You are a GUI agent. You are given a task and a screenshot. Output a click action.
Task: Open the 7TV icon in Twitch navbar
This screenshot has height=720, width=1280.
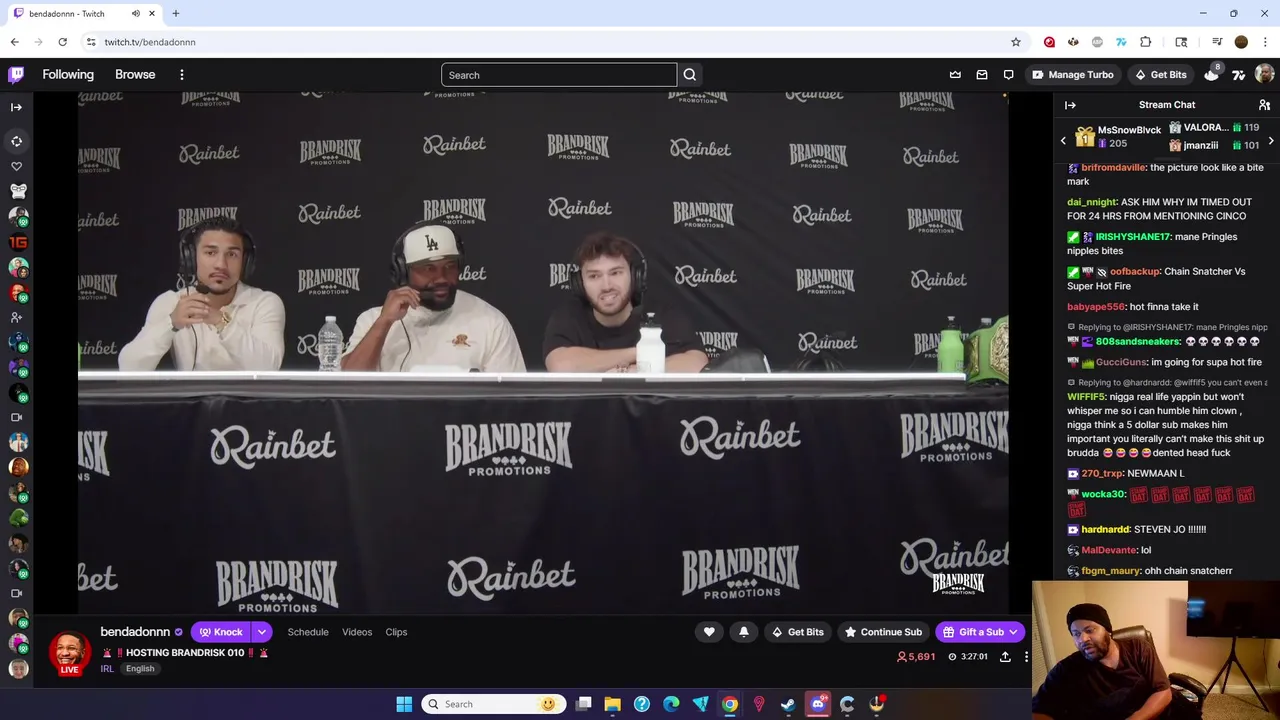1238,75
